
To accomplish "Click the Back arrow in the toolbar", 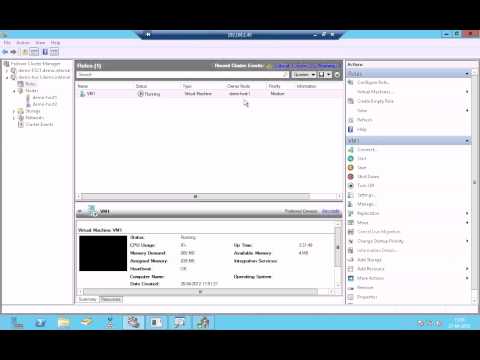I will (x=5, y=52).
